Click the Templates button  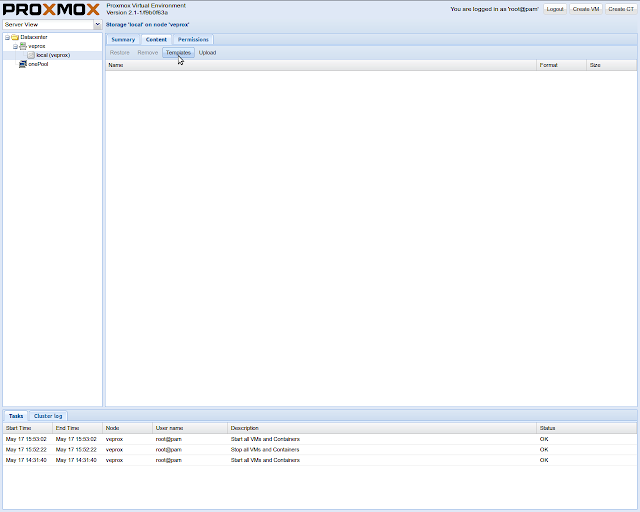[x=178, y=53]
